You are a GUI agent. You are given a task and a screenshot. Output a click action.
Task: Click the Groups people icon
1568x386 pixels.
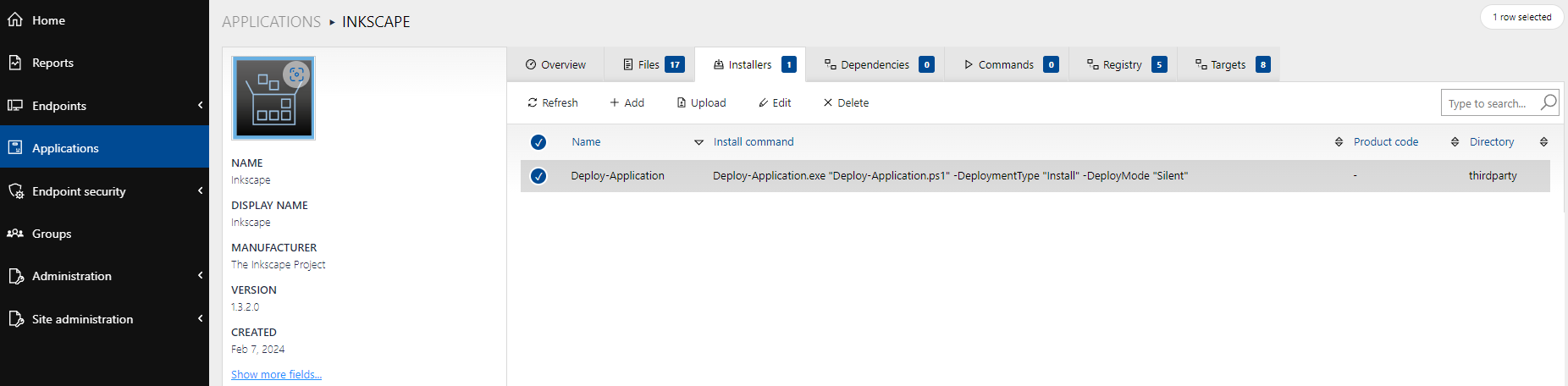tap(15, 234)
